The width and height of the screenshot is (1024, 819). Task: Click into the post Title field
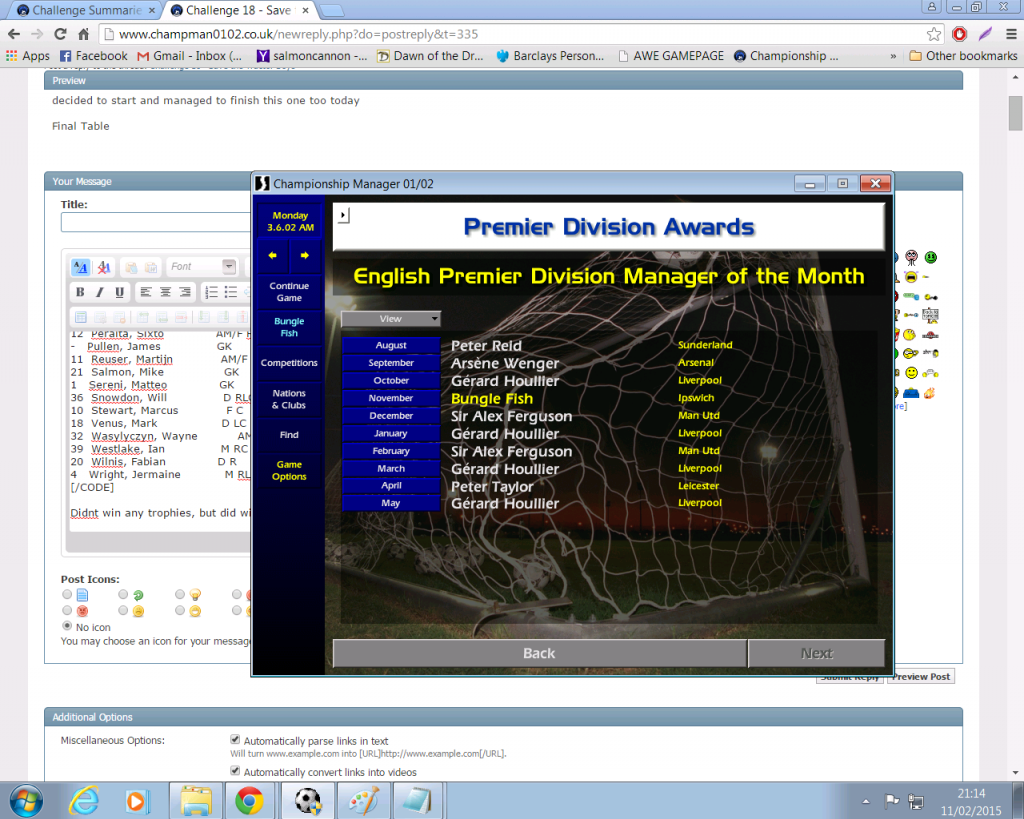(155, 223)
